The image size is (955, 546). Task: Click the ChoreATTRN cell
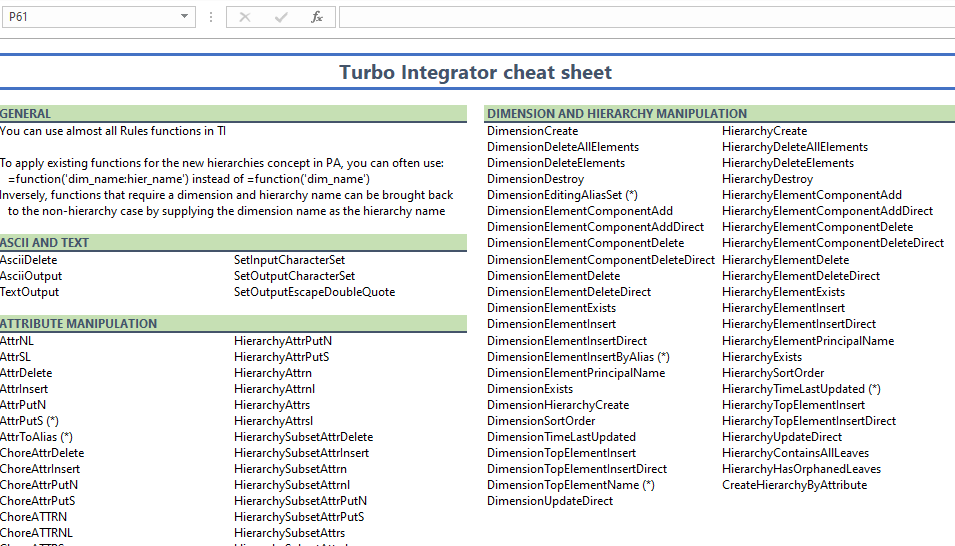(x=33, y=517)
